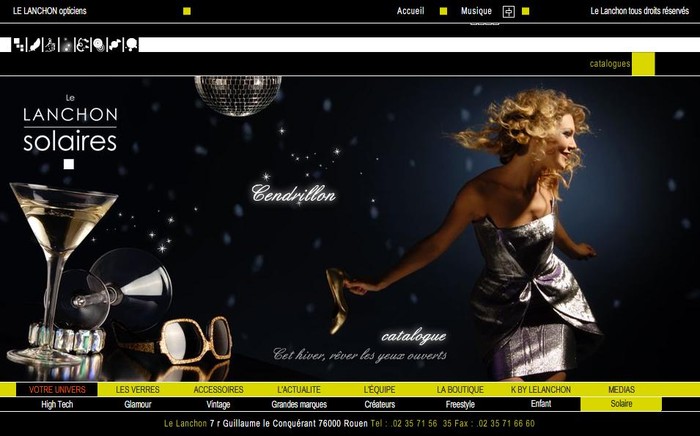Click the large yellow catalogues square
The image size is (700, 436).
643,64
